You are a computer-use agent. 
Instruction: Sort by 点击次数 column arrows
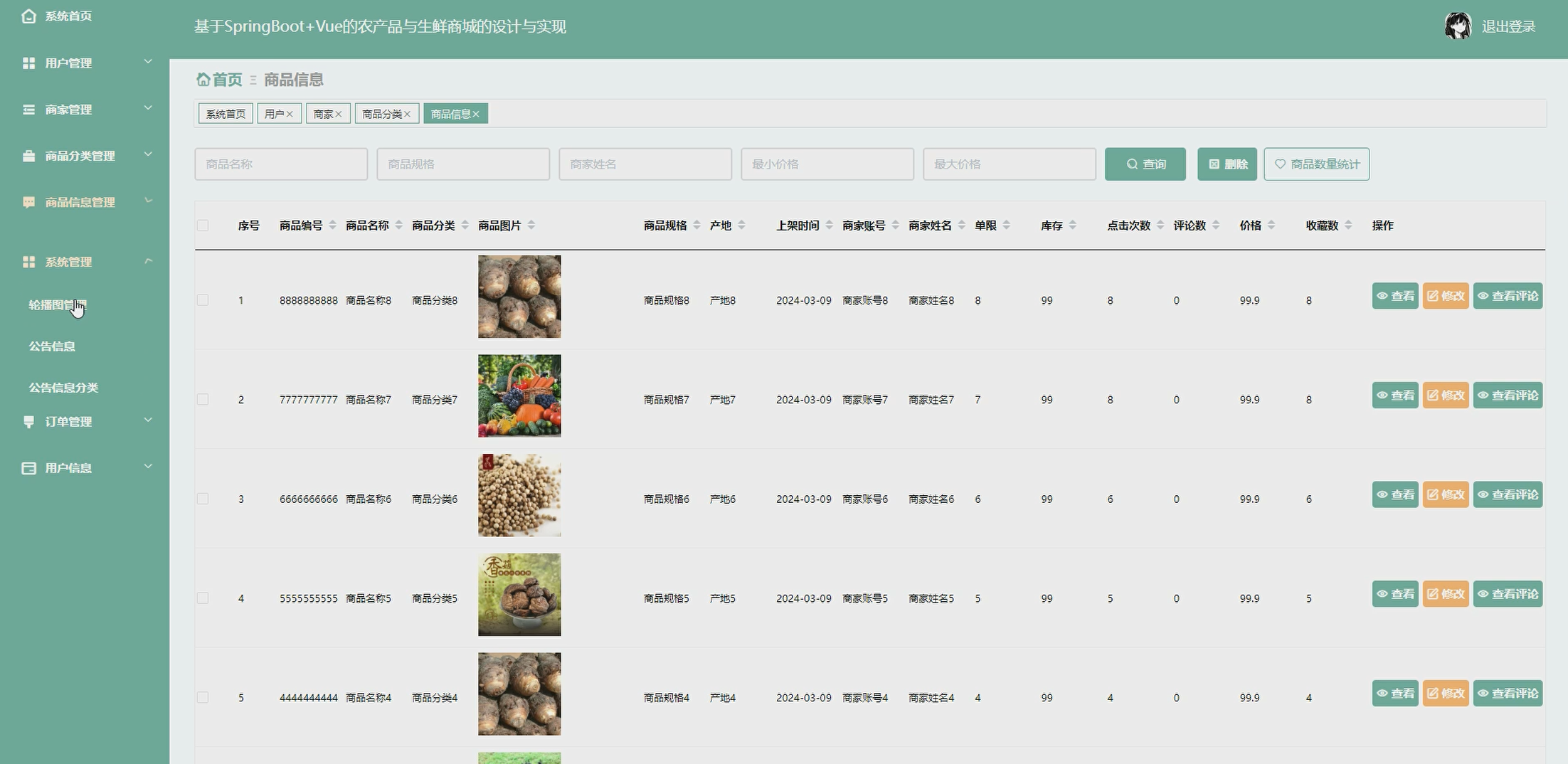point(1160,226)
